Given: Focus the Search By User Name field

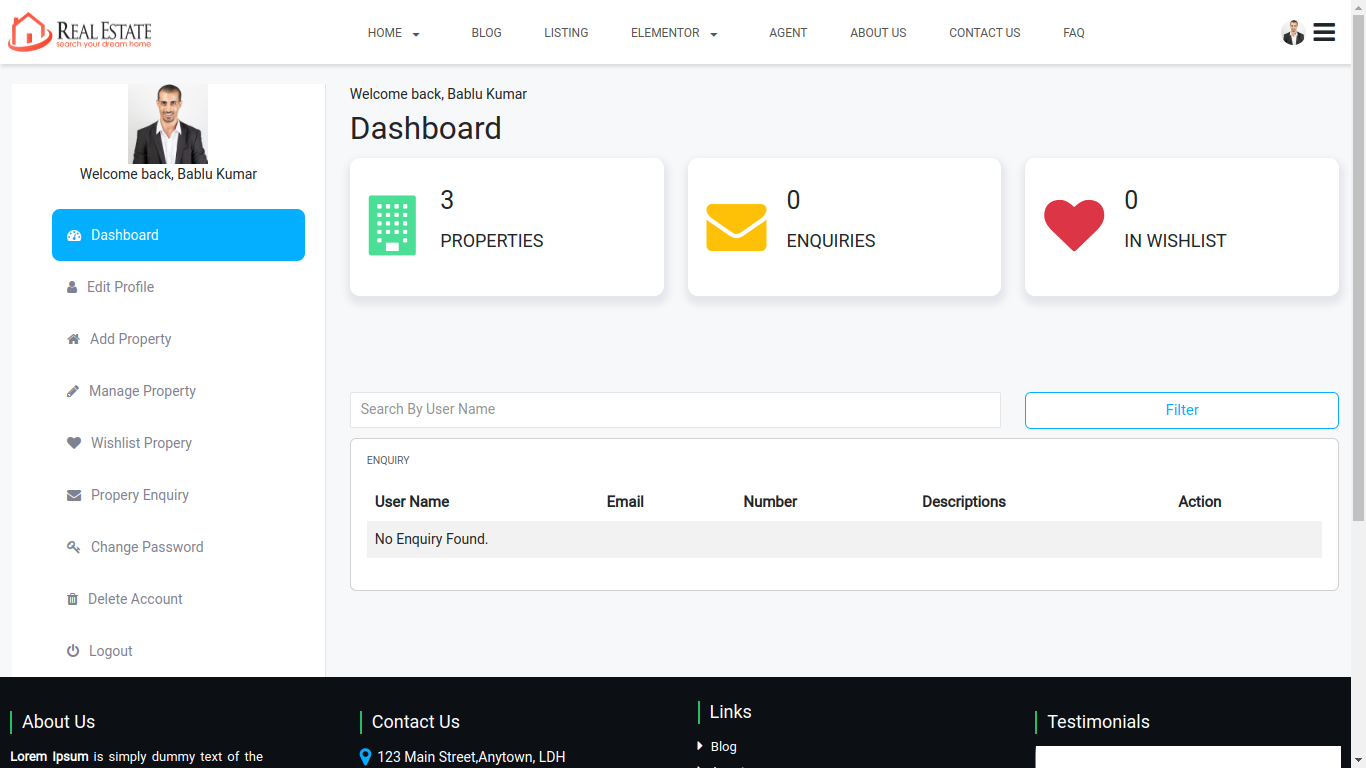Looking at the screenshot, I should [675, 410].
